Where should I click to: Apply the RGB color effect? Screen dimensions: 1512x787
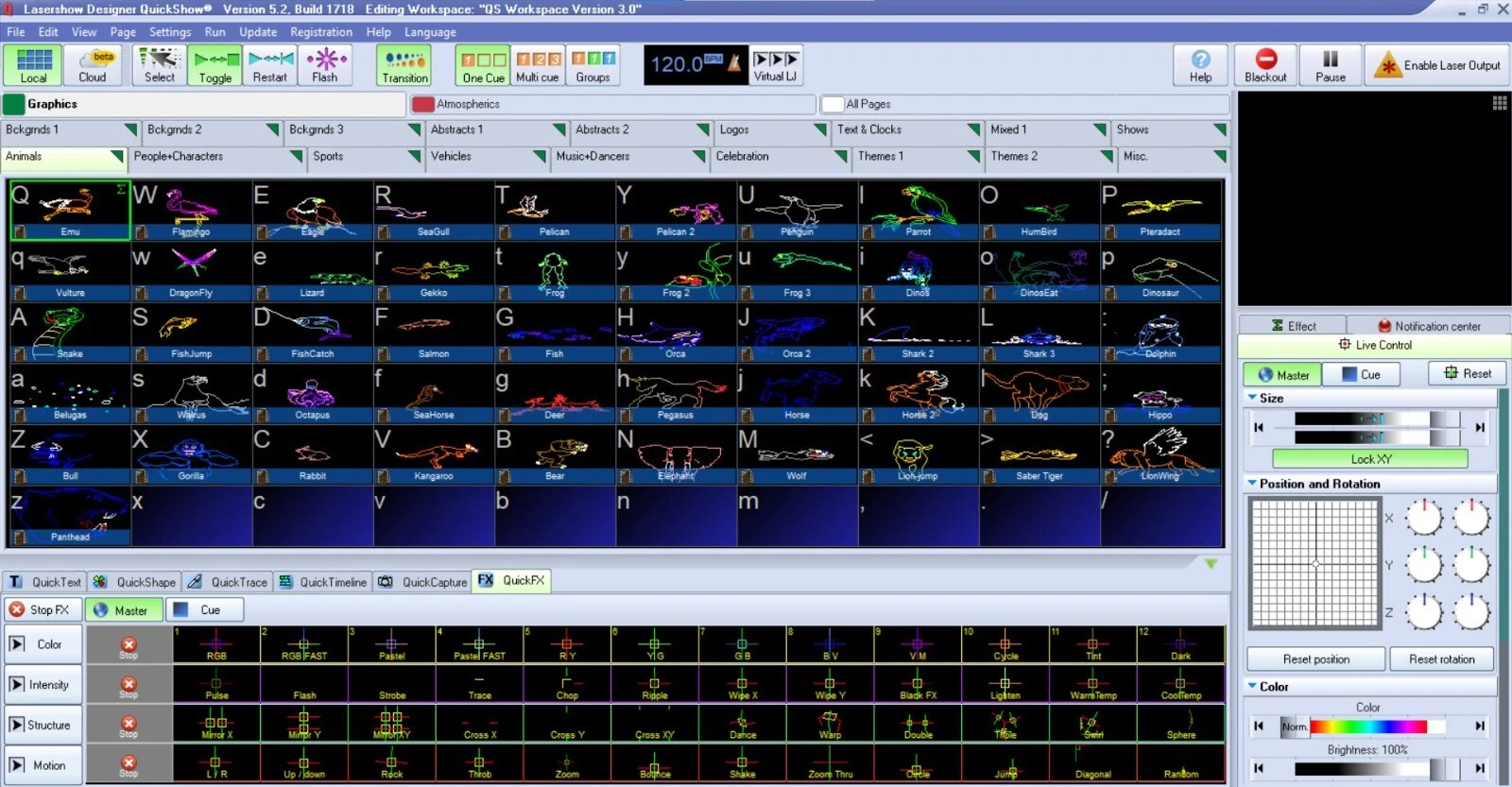point(216,645)
